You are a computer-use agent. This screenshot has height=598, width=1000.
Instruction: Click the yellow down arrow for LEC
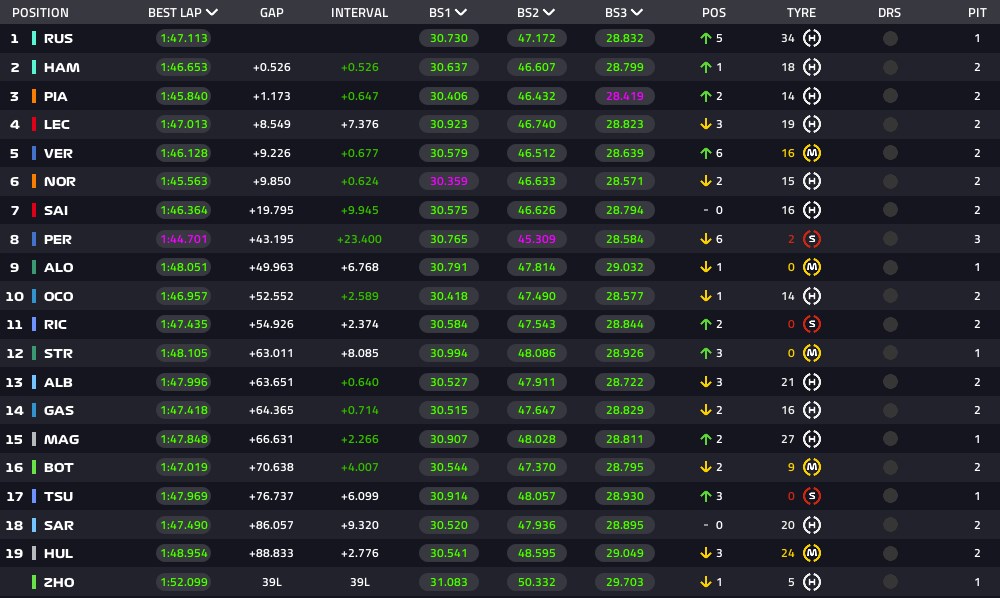[x=705, y=124]
